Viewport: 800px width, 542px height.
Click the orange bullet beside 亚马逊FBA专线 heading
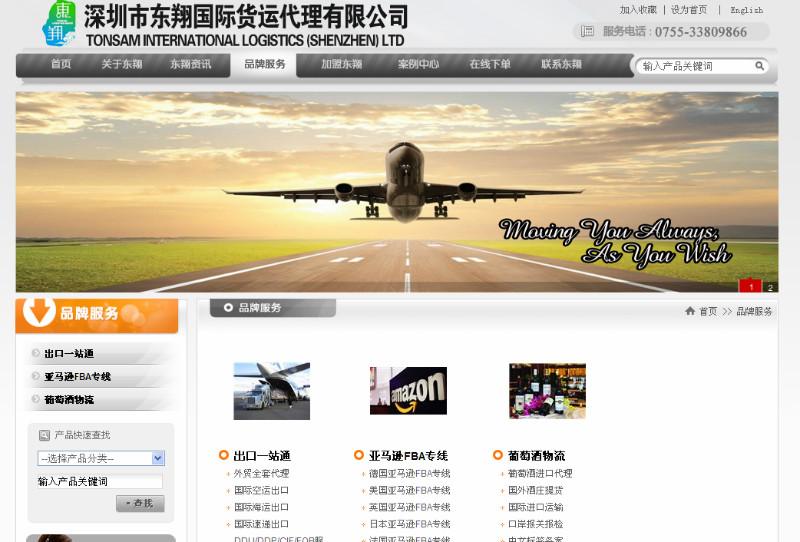(359, 456)
